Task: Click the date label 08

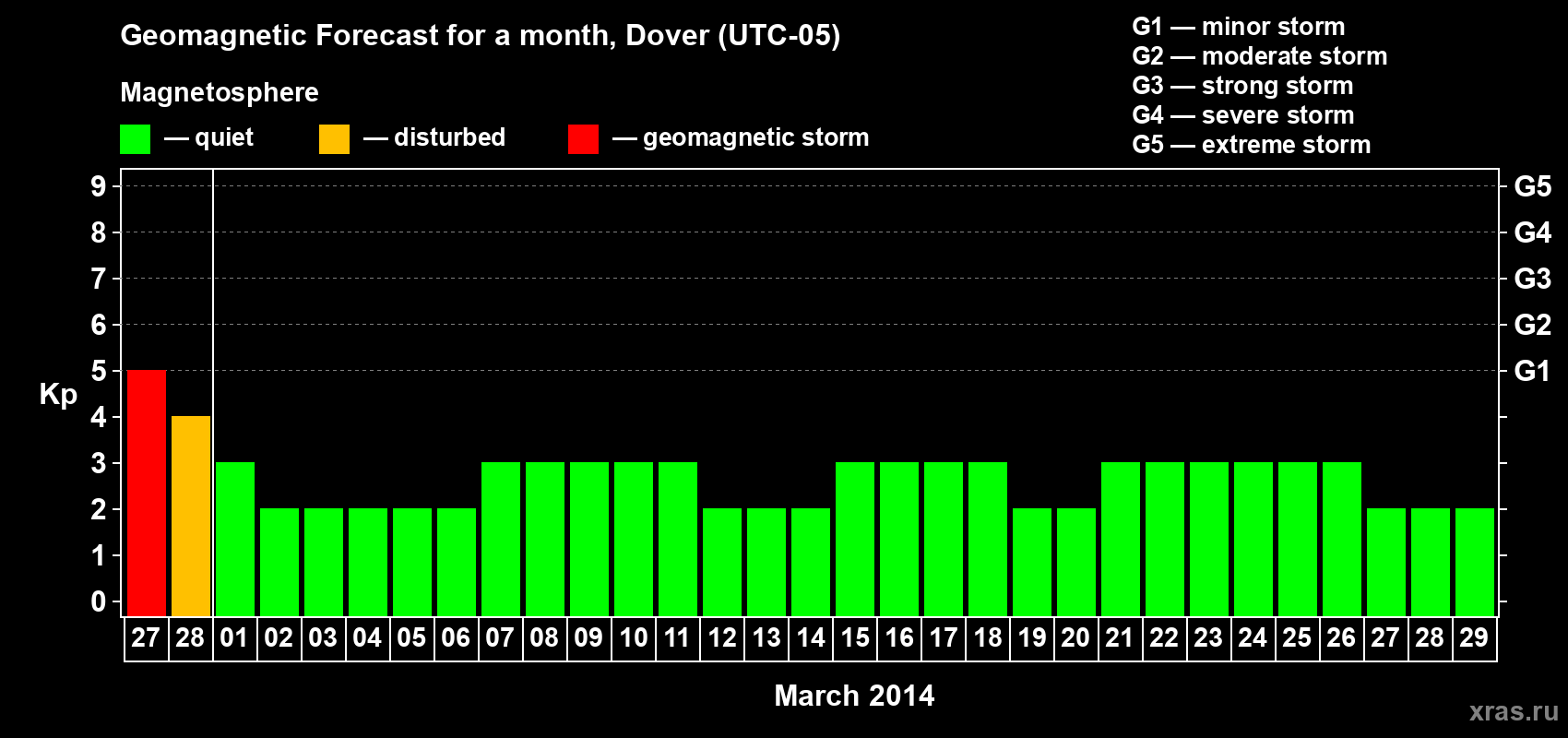Action: pyautogui.click(x=545, y=638)
